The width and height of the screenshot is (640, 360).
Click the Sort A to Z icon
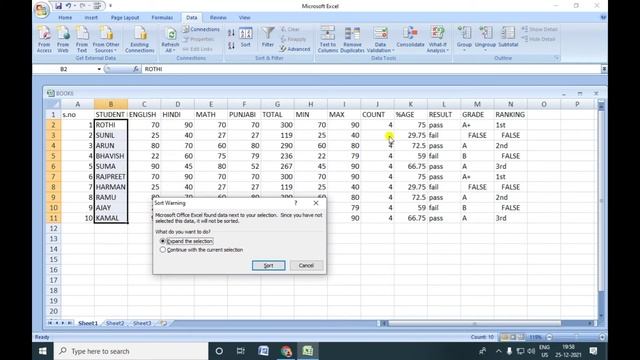231,33
